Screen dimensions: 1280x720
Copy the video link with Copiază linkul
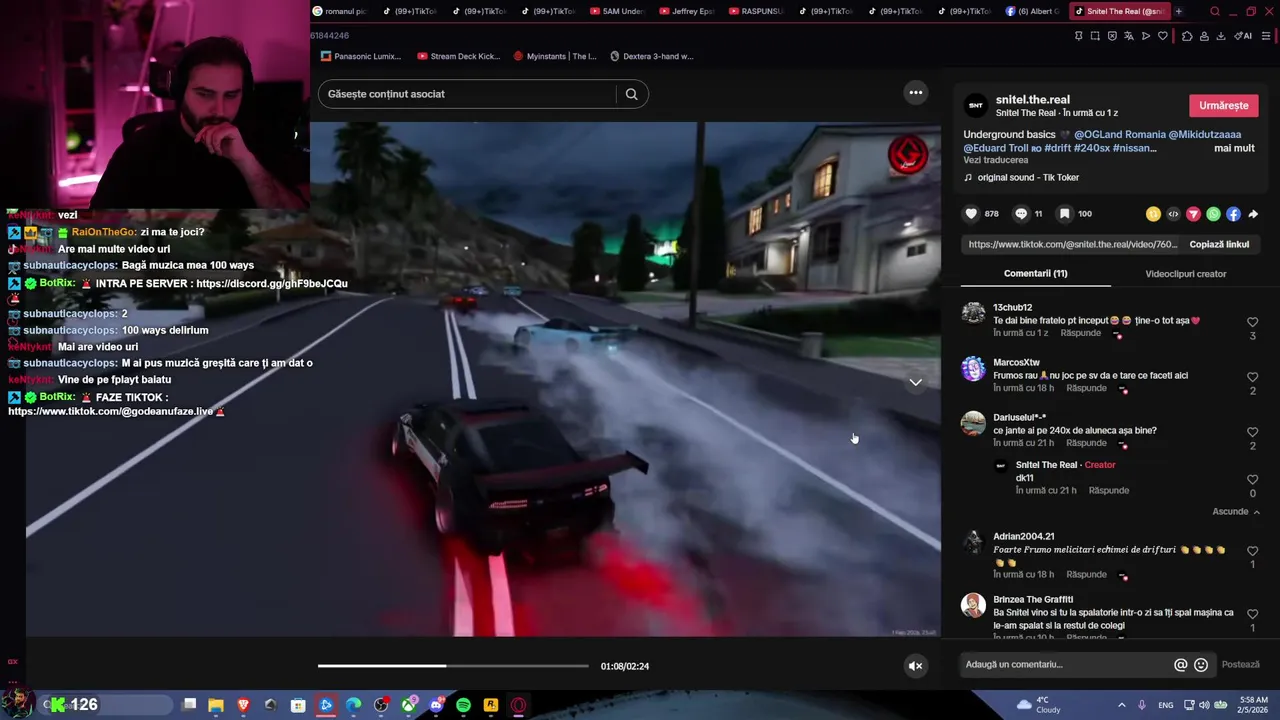click(x=1219, y=244)
